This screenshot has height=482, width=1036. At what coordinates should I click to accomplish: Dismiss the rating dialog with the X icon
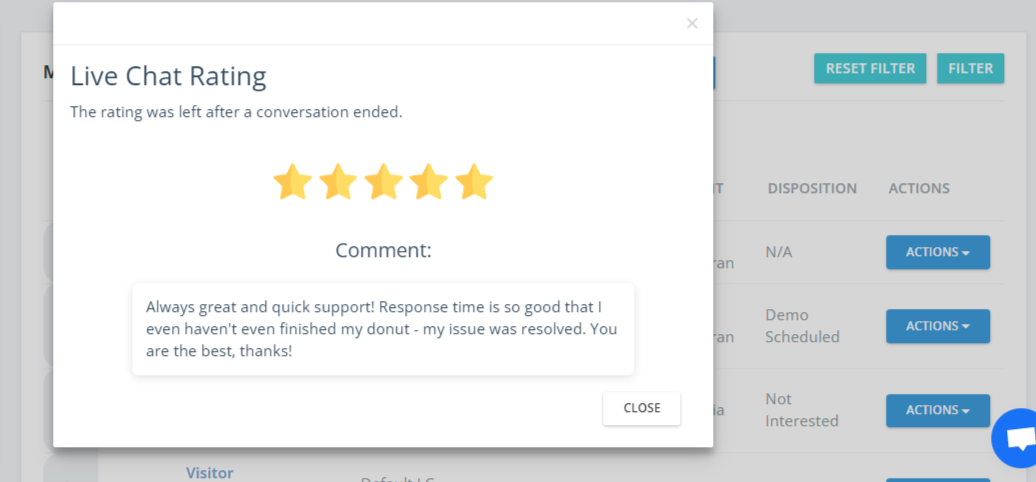point(692,24)
